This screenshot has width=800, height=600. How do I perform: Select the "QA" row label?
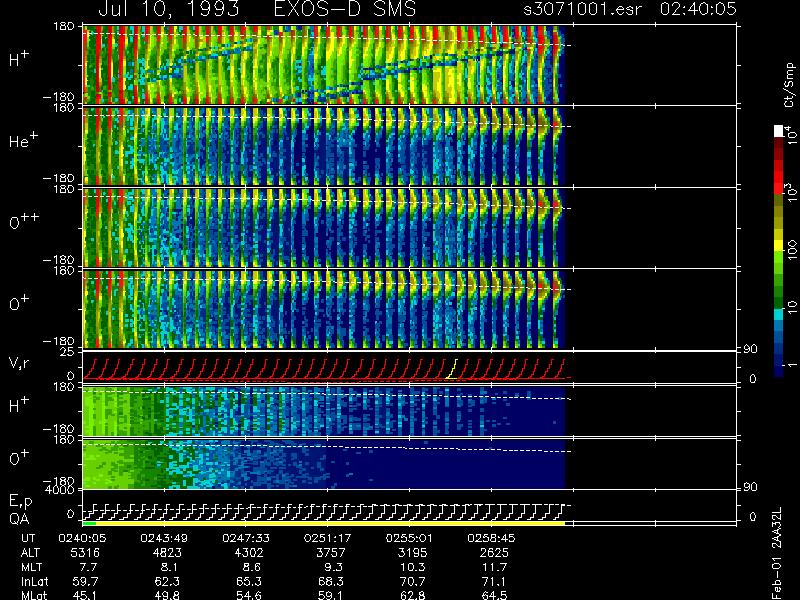click(x=19, y=519)
